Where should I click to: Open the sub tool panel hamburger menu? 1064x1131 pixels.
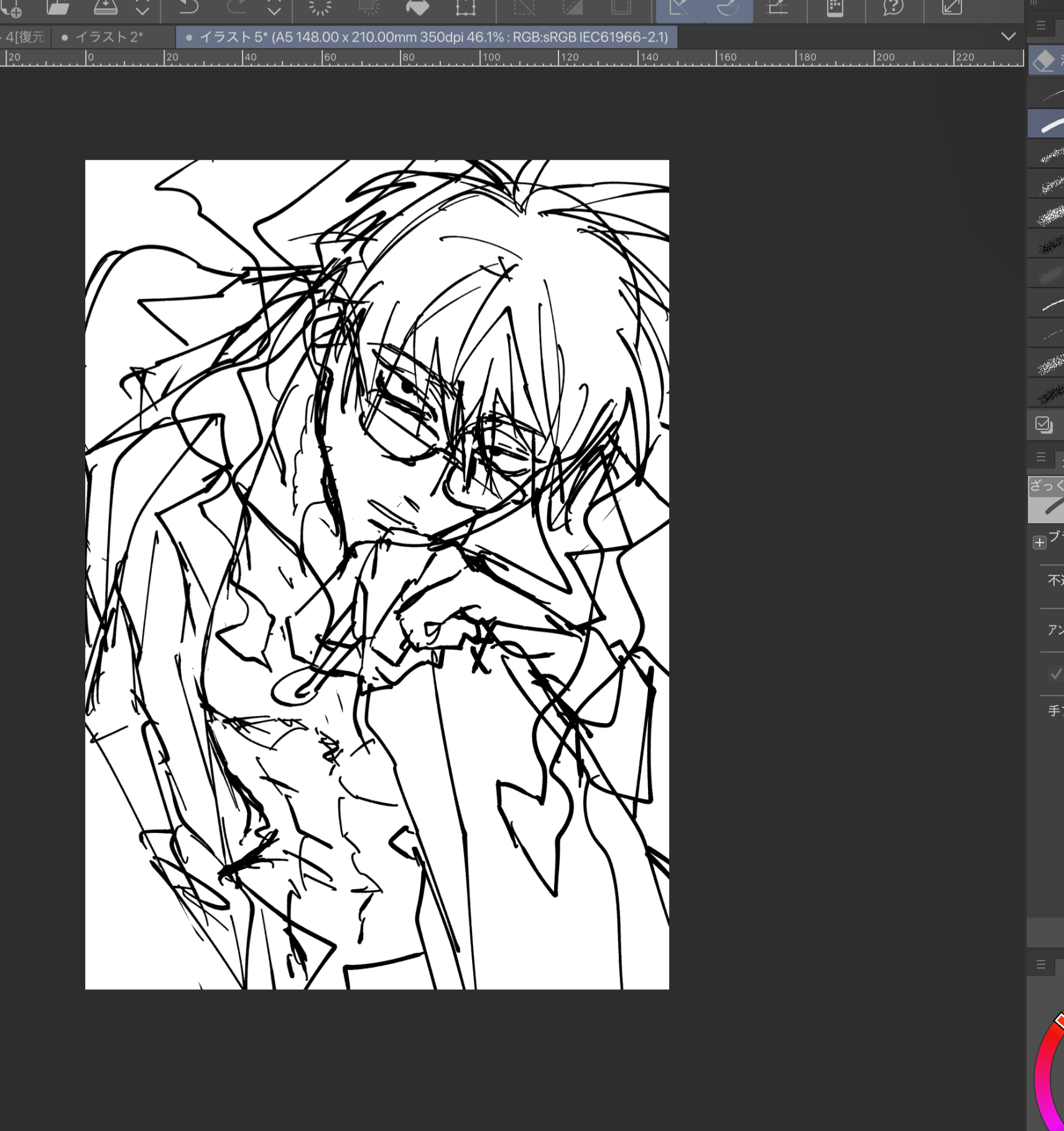point(1041,26)
